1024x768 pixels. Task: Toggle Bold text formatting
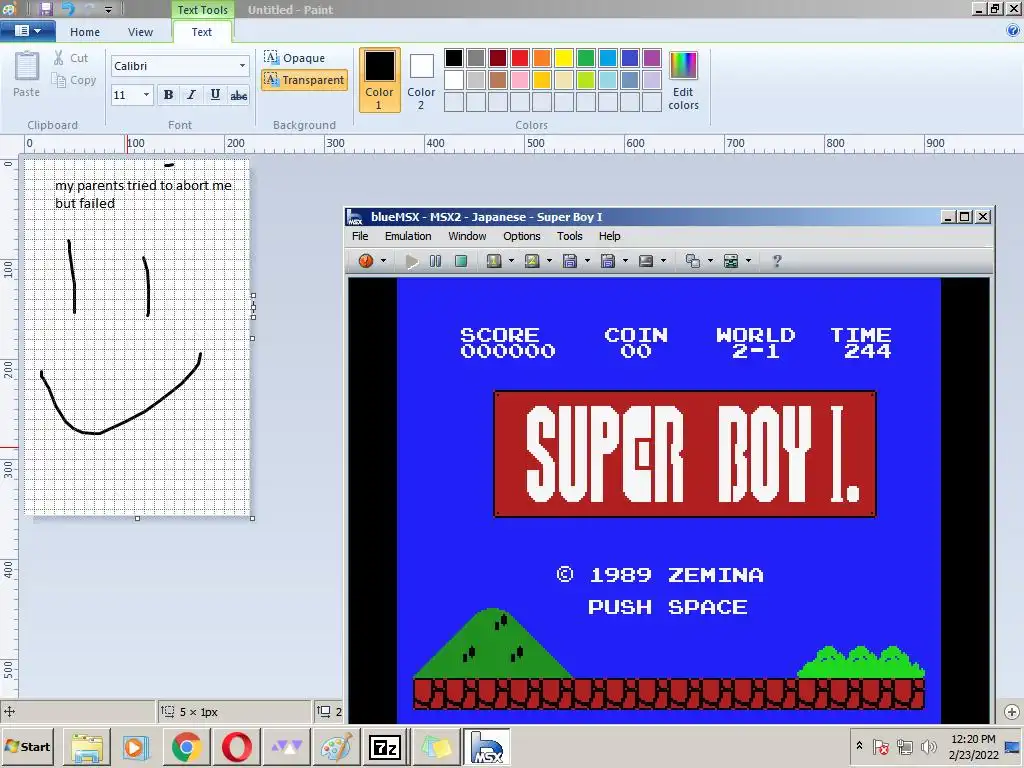(168, 95)
